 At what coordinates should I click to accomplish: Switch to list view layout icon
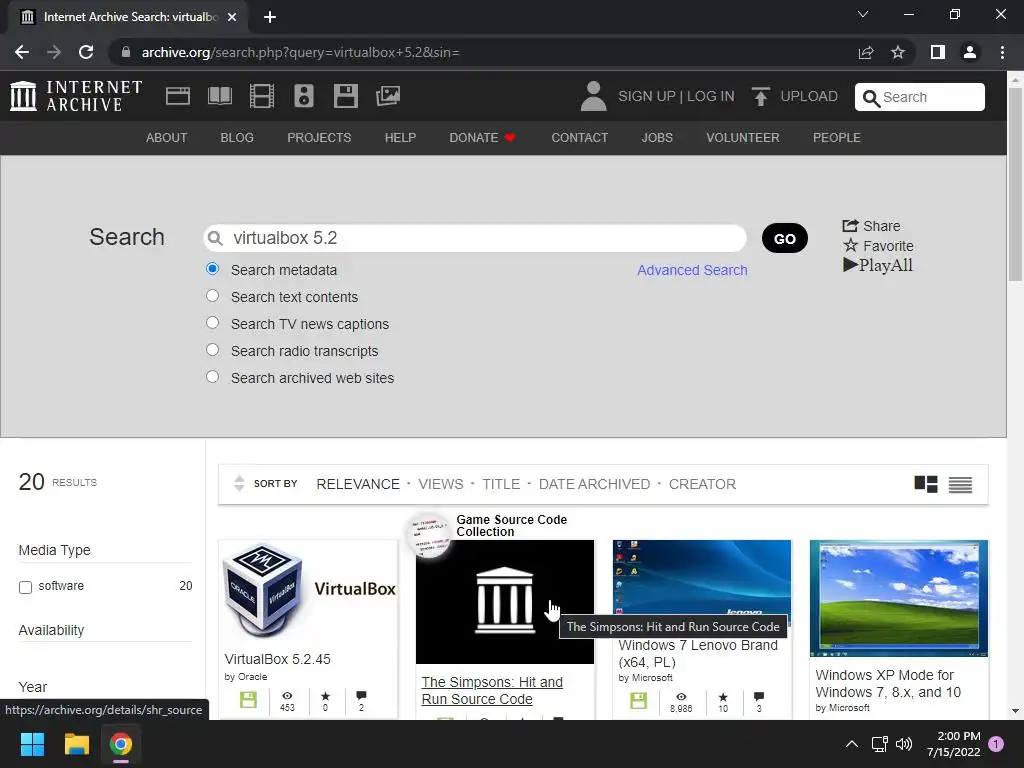[960, 485]
